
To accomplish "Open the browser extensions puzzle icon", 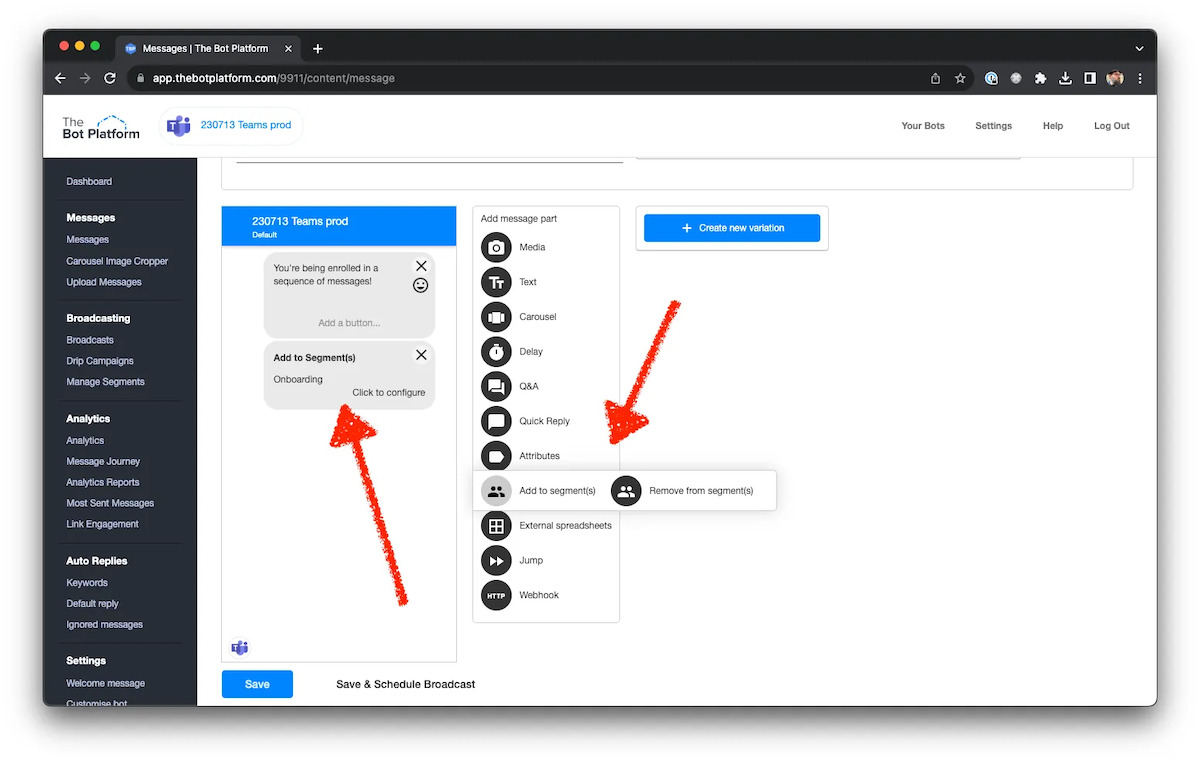I will [x=1041, y=78].
